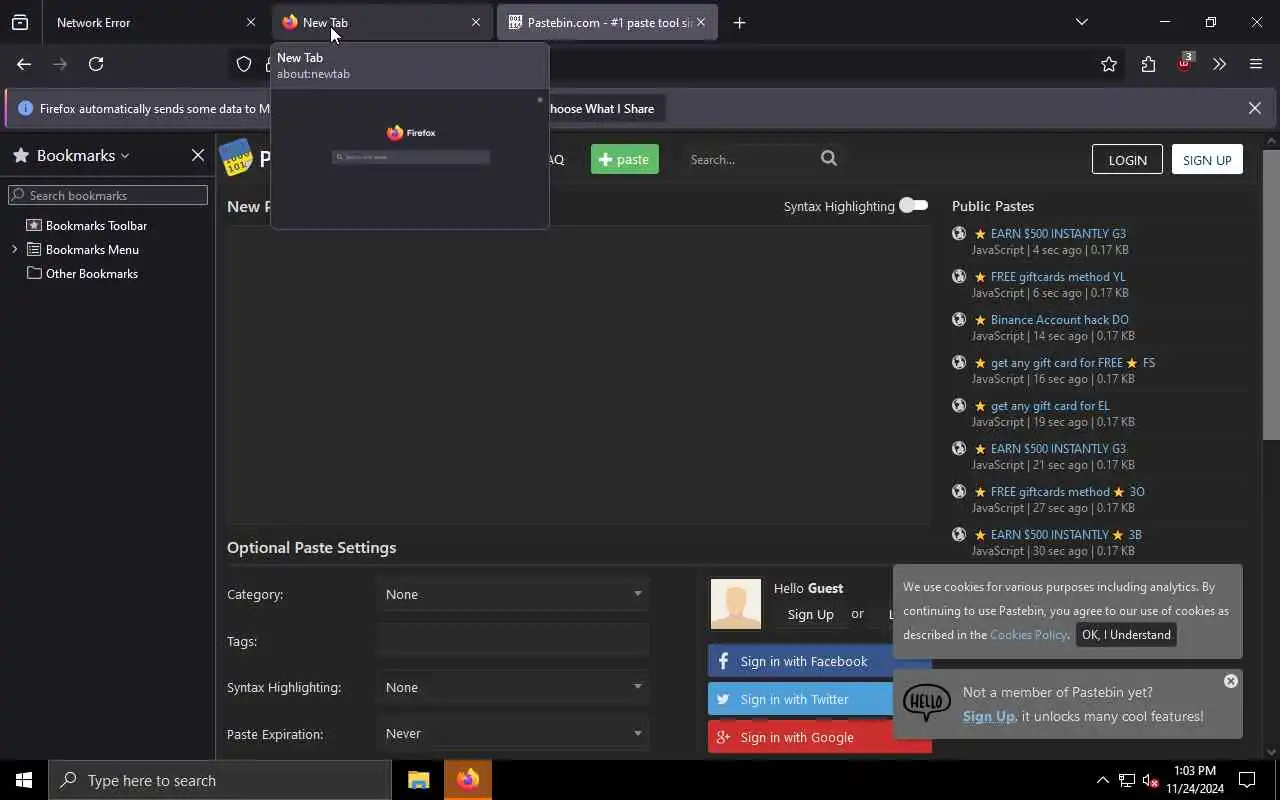The height and width of the screenshot is (800, 1280).
Task: Open the Extensions puzzle icon
Action: pos(1148,64)
